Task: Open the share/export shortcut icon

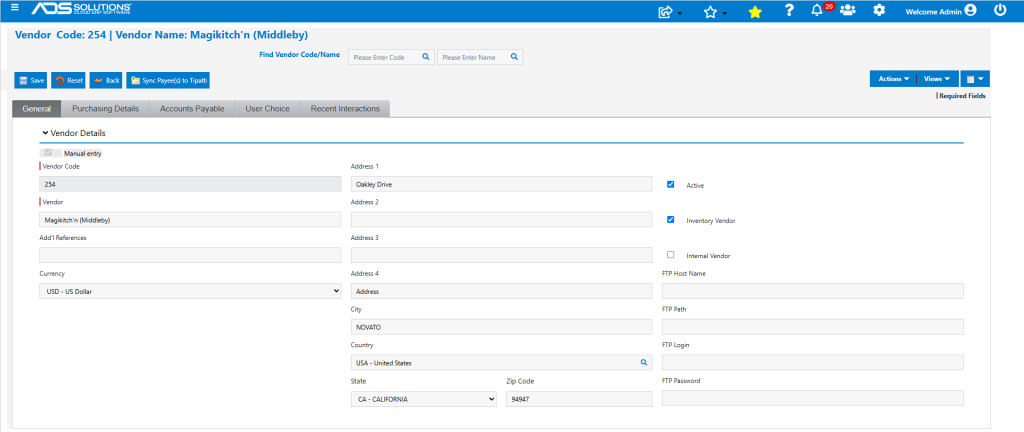Action: pos(666,11)
